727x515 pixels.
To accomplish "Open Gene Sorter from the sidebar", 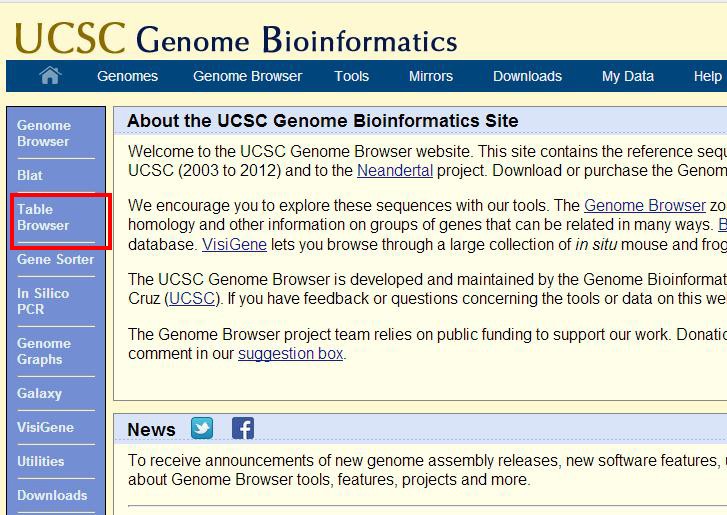I will click(56, 259).
